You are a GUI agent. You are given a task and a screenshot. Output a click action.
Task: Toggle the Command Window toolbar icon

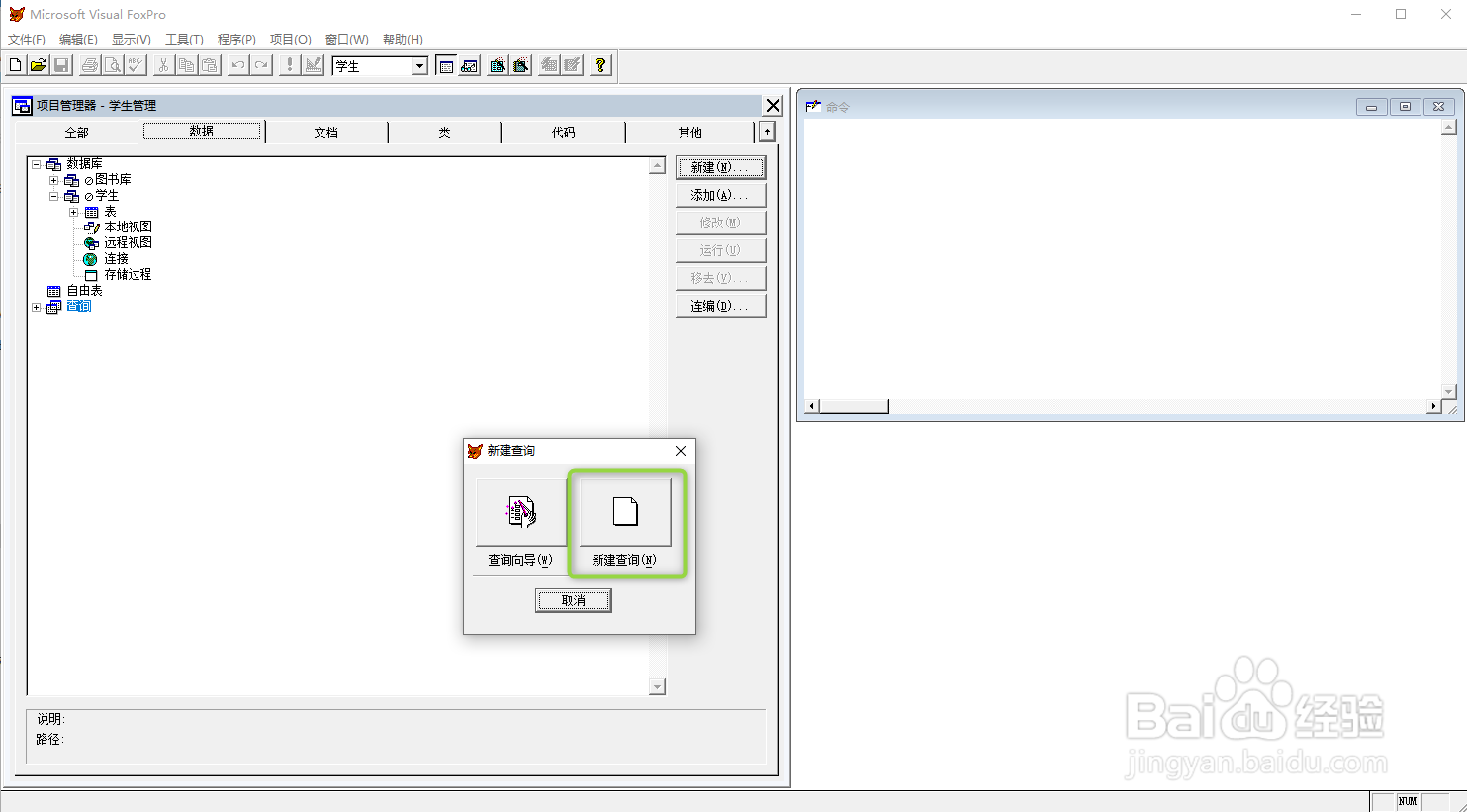446,65
